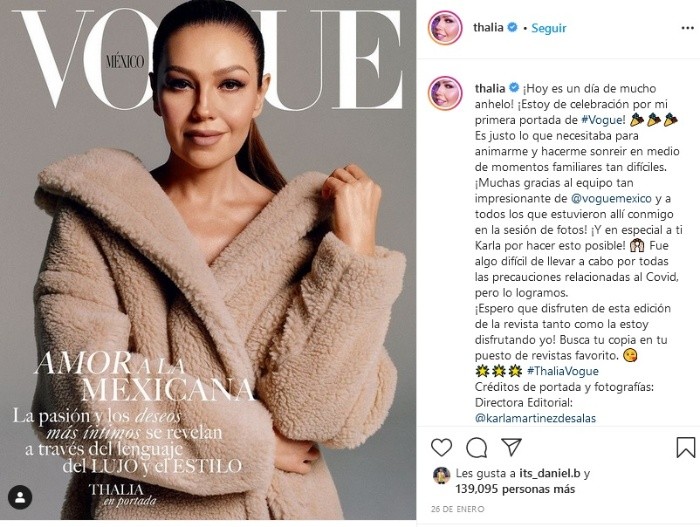The width and height of the screenshot is (700, 527).
Task: View the 139,095 personas más likes list
Action: pyautogui.click(x=515, y=489)
